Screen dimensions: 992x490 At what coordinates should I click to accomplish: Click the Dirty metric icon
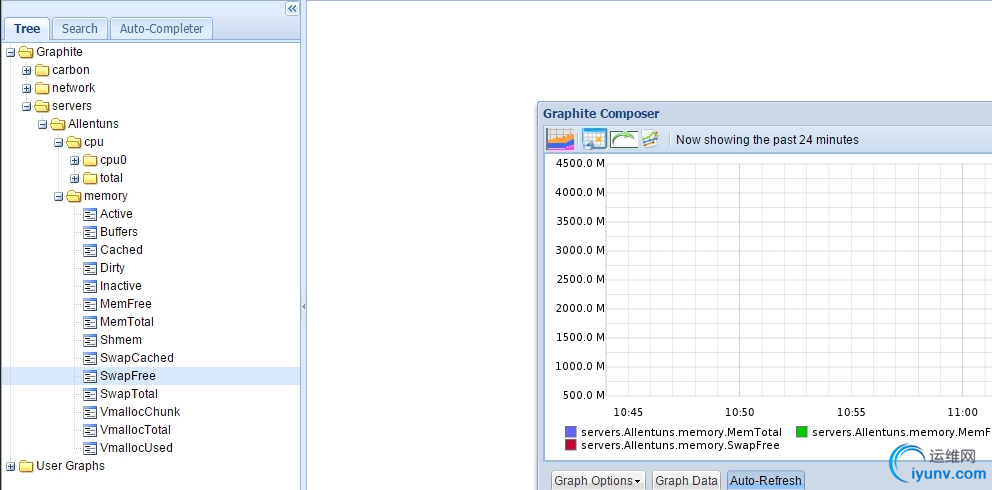(90, 268)
